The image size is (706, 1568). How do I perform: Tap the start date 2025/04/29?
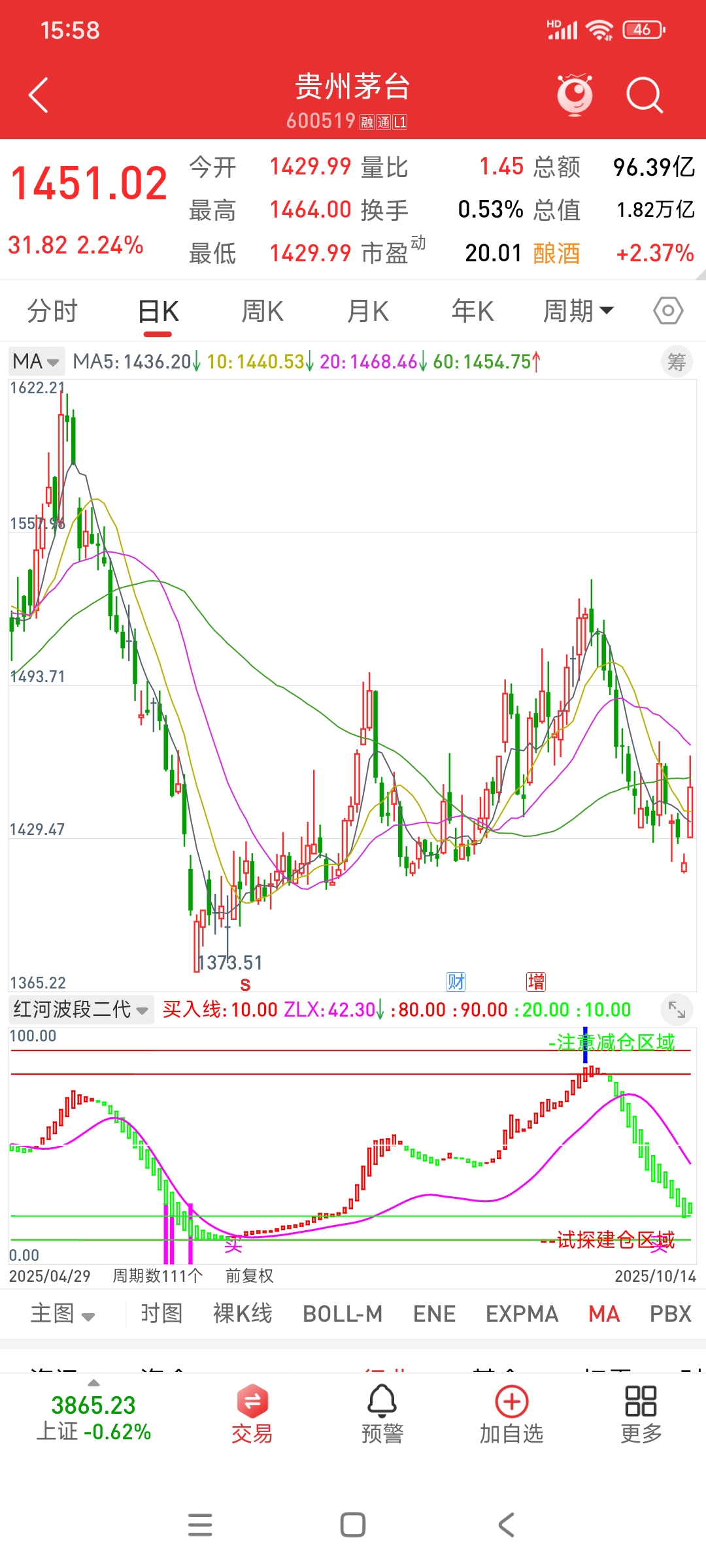[x=50, y=1276]
